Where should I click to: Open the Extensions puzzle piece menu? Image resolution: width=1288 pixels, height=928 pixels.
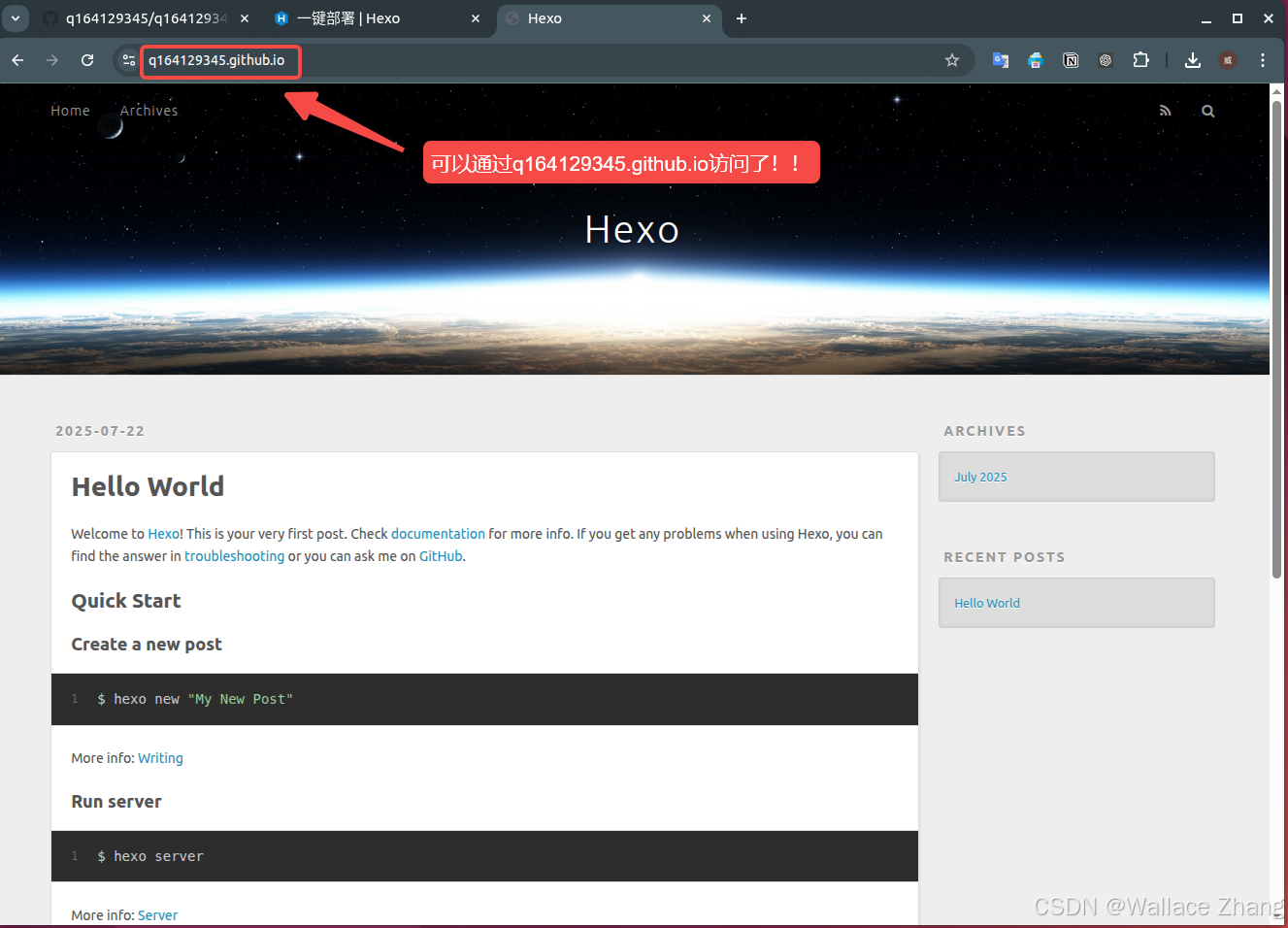1141,60
